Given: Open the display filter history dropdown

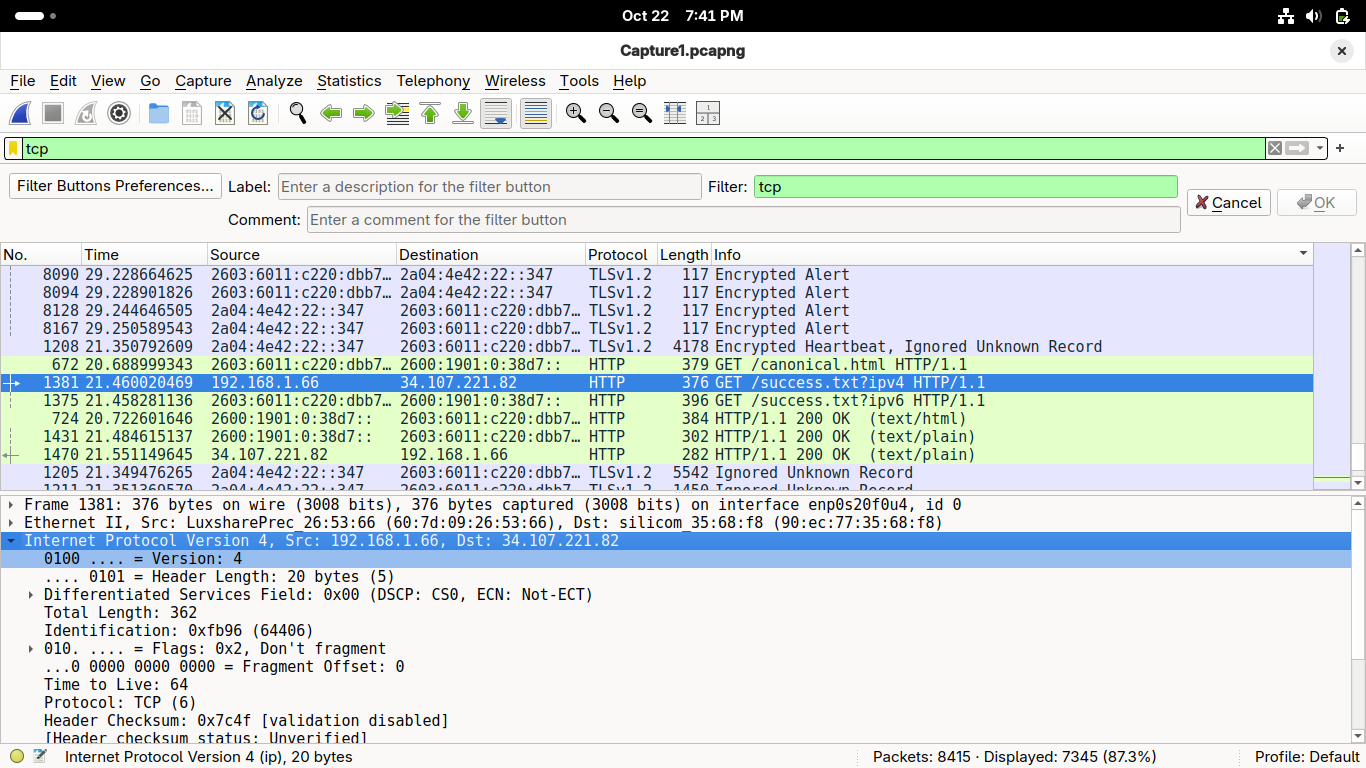Looking at the screenshot, I should (x=1320, y=148).
